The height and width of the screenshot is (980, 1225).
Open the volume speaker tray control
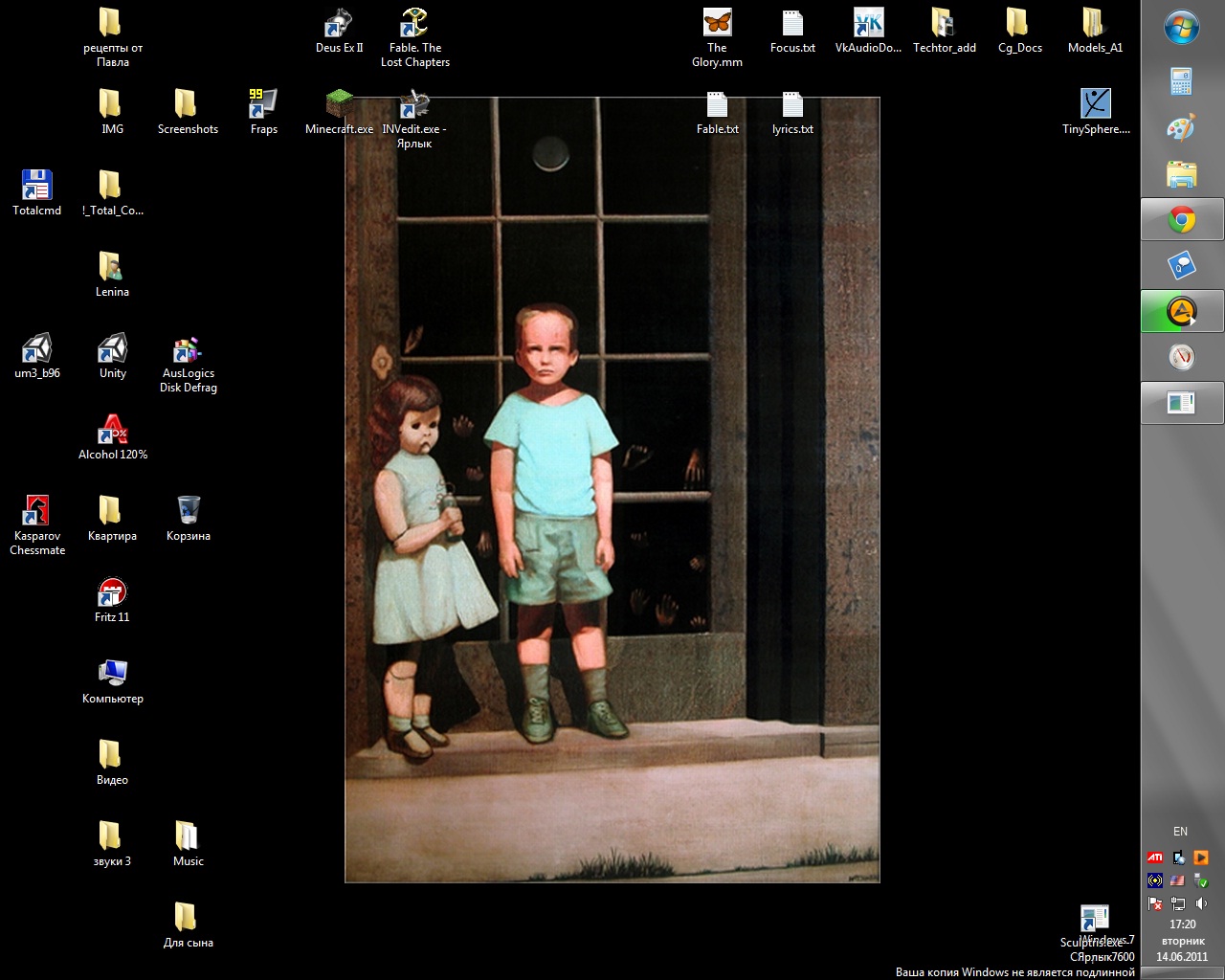(x=1201, y=903)
